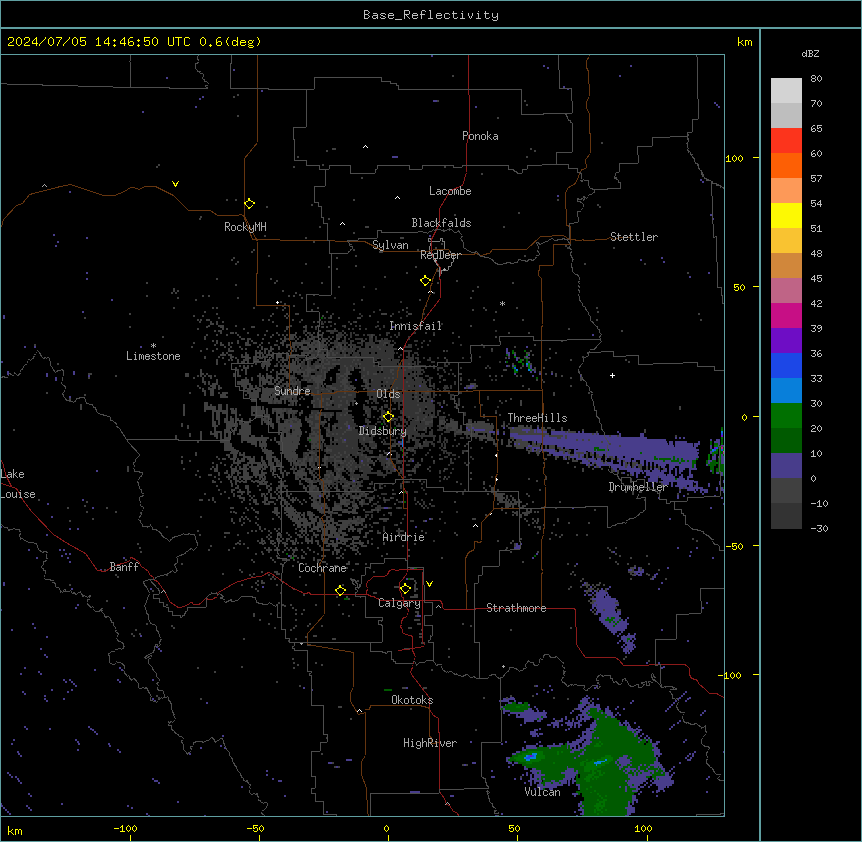Click the Banff label
This screenshot has height=842, width=862.
124,567
